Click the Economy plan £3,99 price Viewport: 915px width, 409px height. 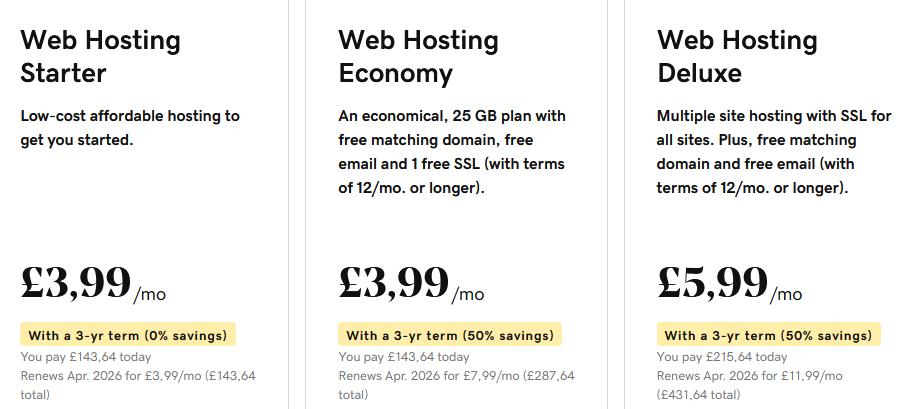[394, 283]
